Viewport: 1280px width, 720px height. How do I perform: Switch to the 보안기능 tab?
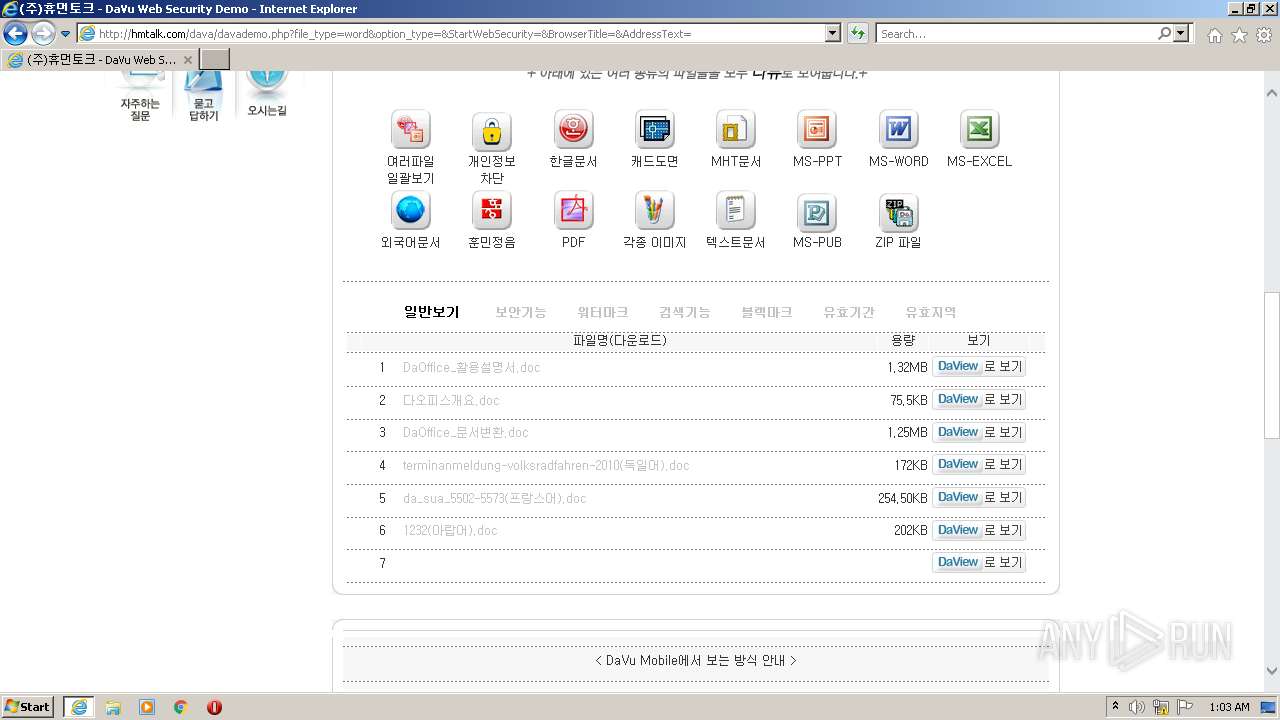pos(521,312)
